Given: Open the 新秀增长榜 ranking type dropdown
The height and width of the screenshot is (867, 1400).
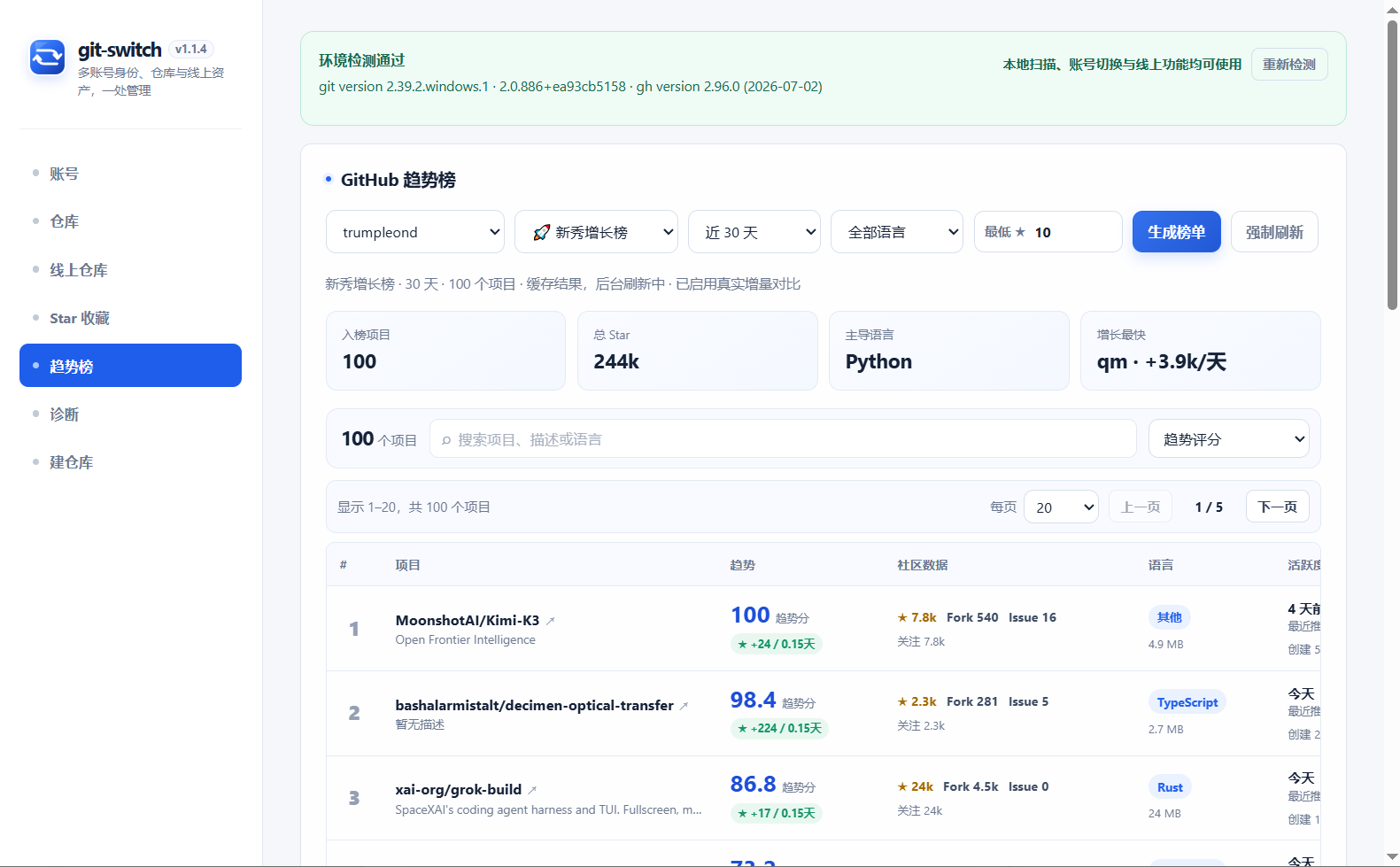Looking at the screenshot, I should (x=596, y=232).
